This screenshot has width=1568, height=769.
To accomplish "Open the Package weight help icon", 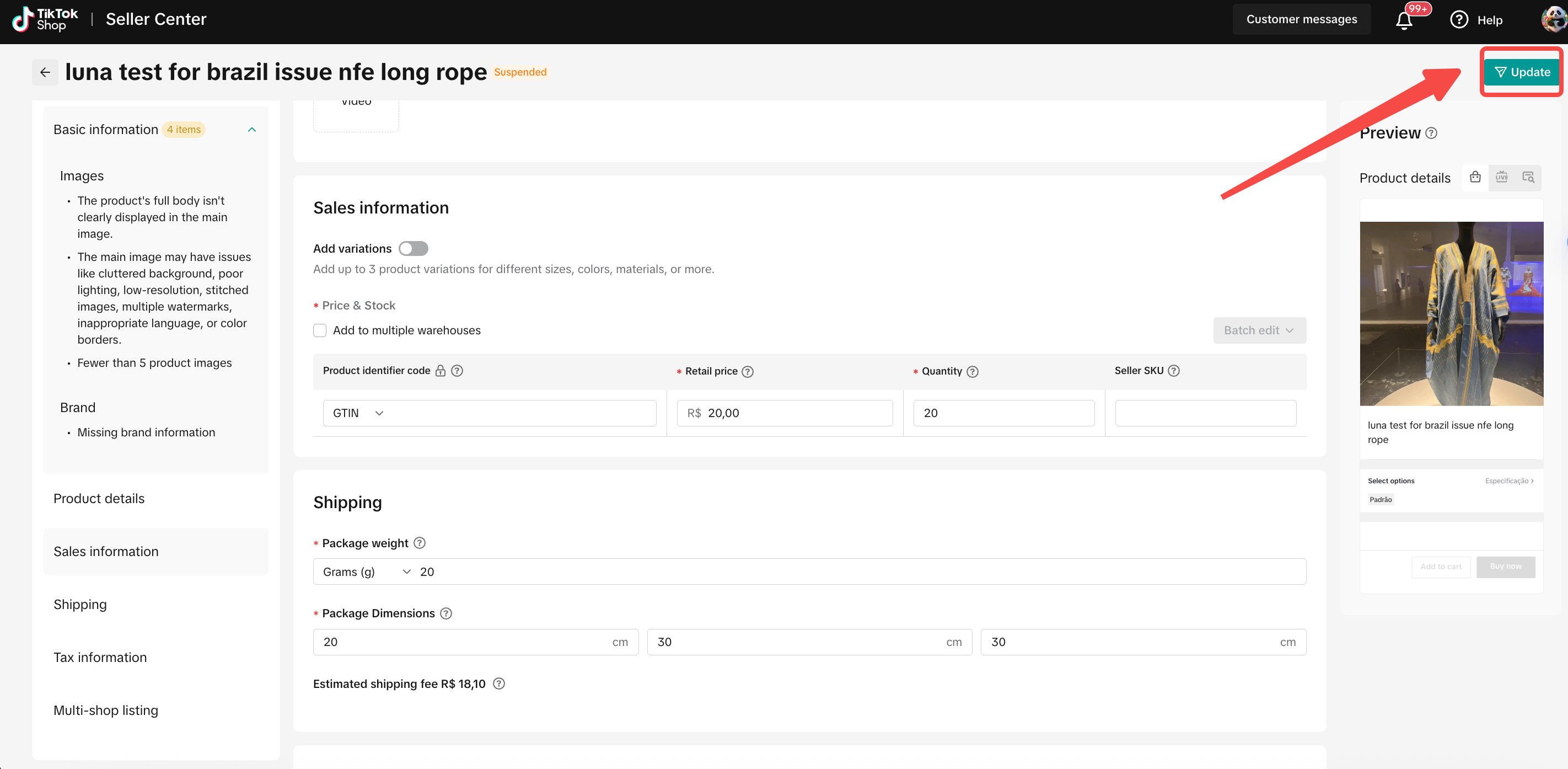I will pos(420,543).
